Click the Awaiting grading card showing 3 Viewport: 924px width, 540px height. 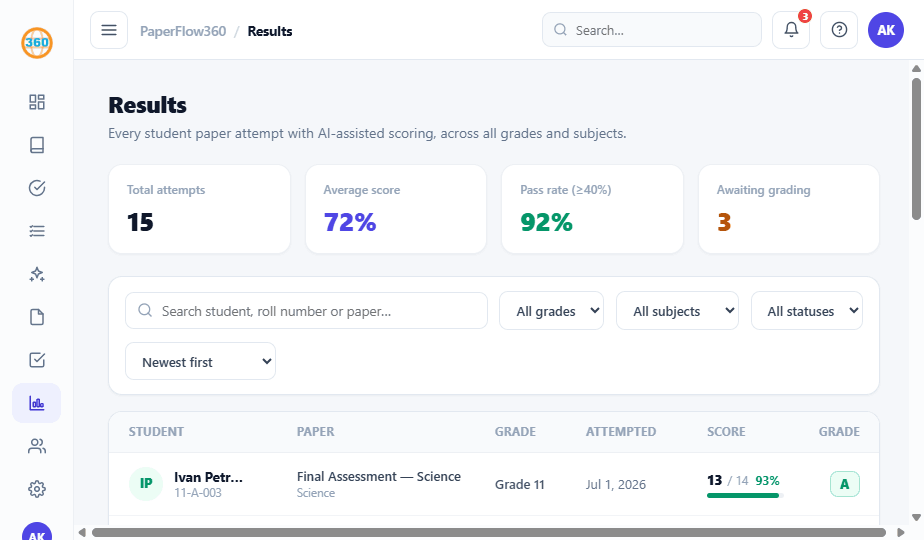pyautogui.click(x=788, y=209)
